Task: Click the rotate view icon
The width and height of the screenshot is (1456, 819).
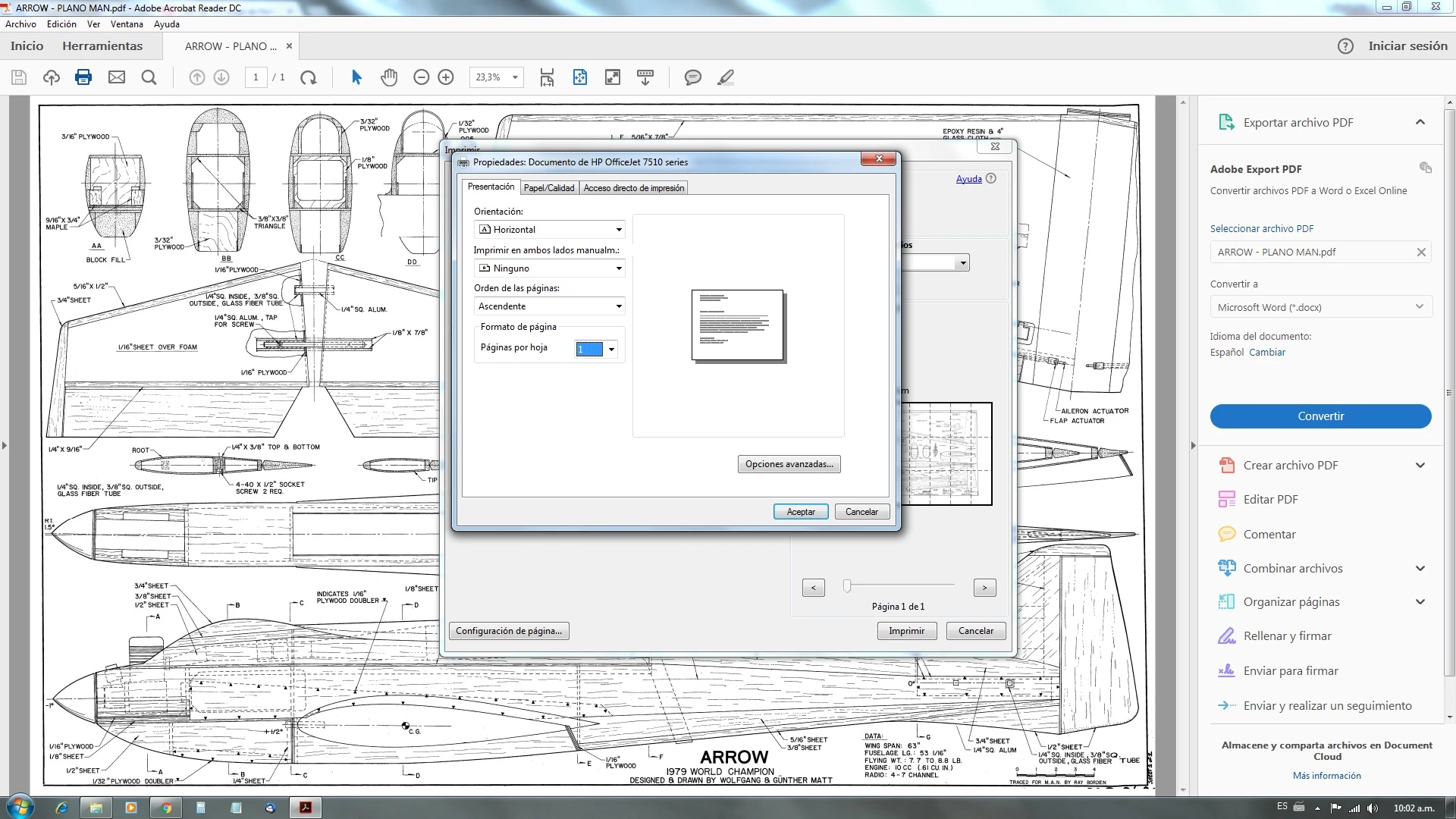Action: click(x=308, y=77)
